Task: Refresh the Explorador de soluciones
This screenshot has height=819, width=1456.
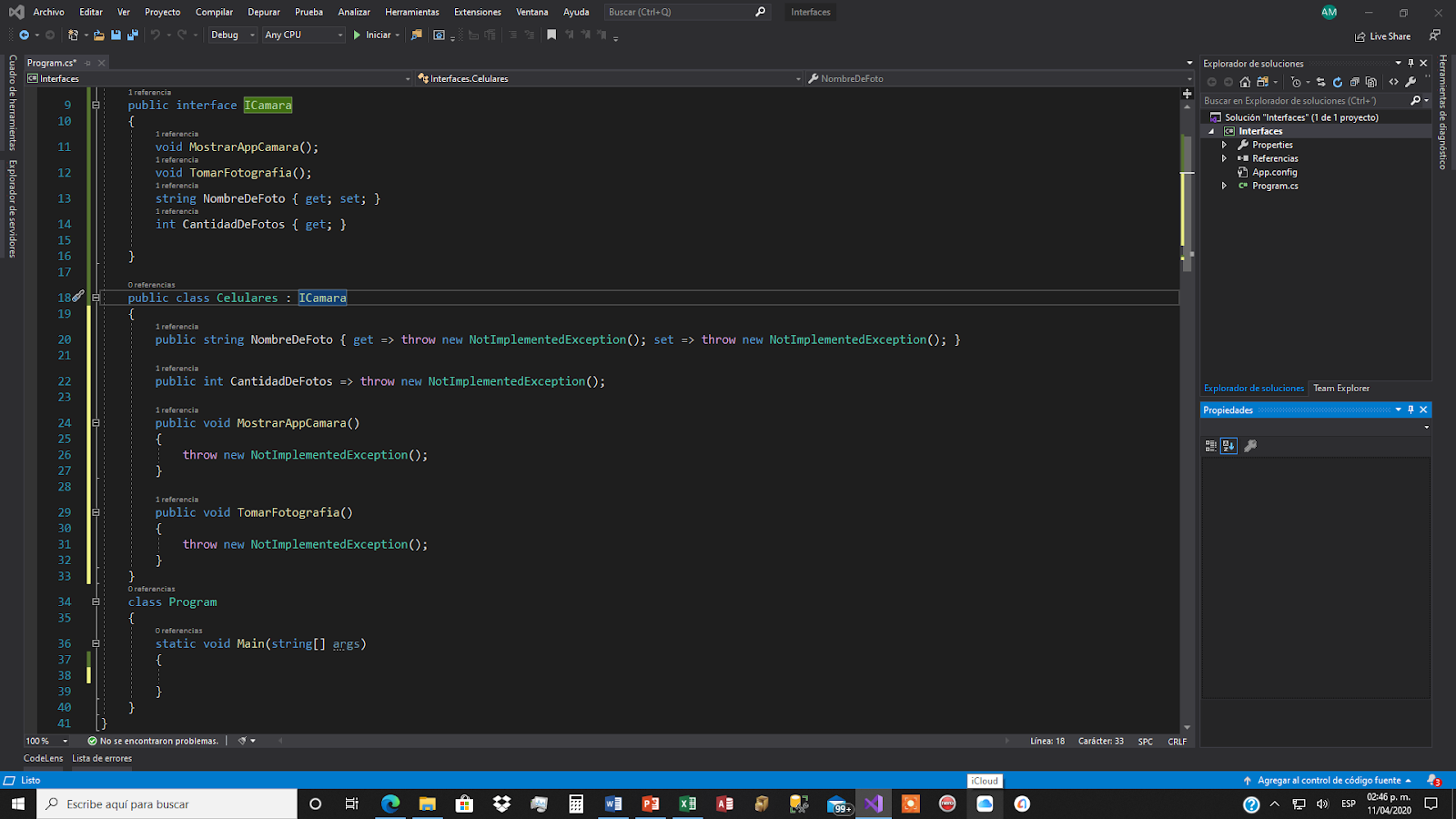Action: (x=1338, y=82)
